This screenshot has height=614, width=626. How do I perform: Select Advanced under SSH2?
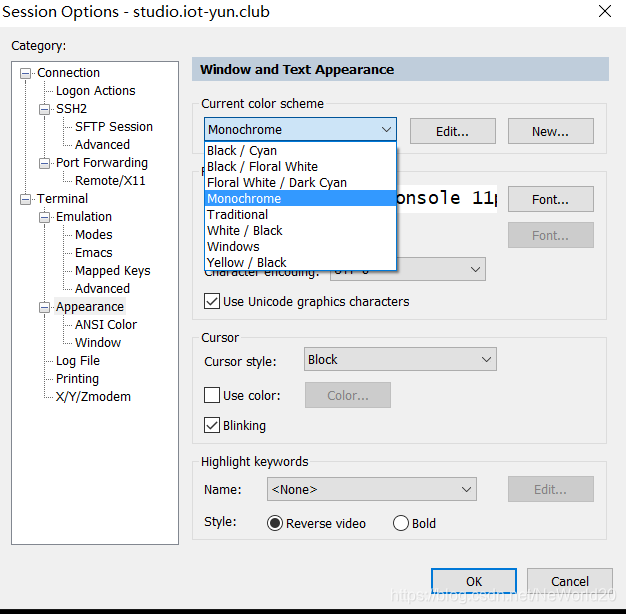102,145
